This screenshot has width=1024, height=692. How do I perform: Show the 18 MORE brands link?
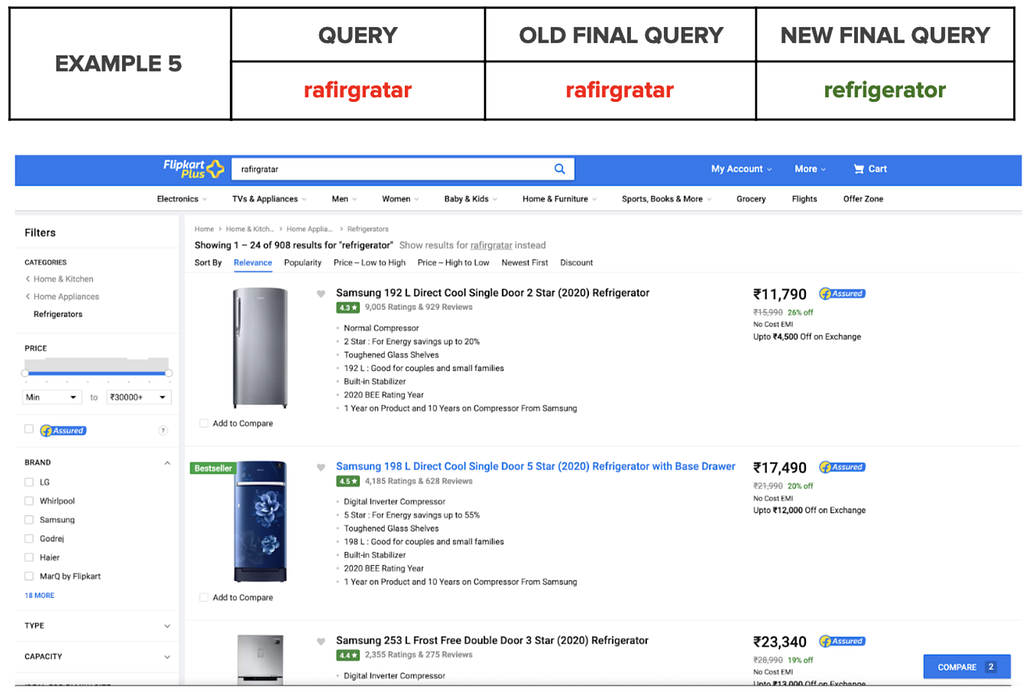(x=39, y=595)
